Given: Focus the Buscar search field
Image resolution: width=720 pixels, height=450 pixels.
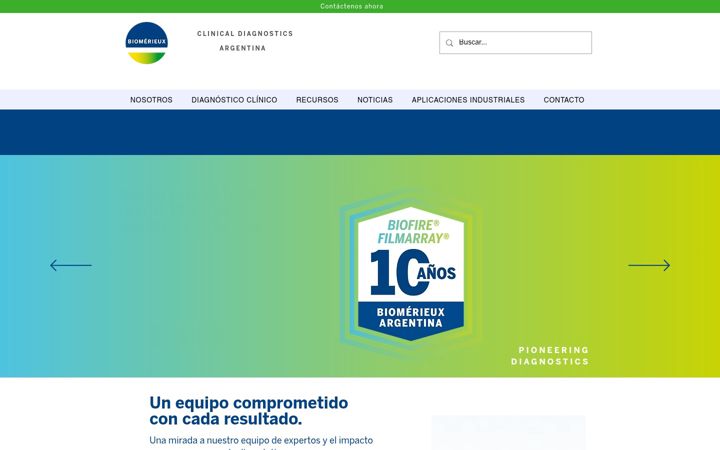Looking at the screenshot, I should pos(515,42).
